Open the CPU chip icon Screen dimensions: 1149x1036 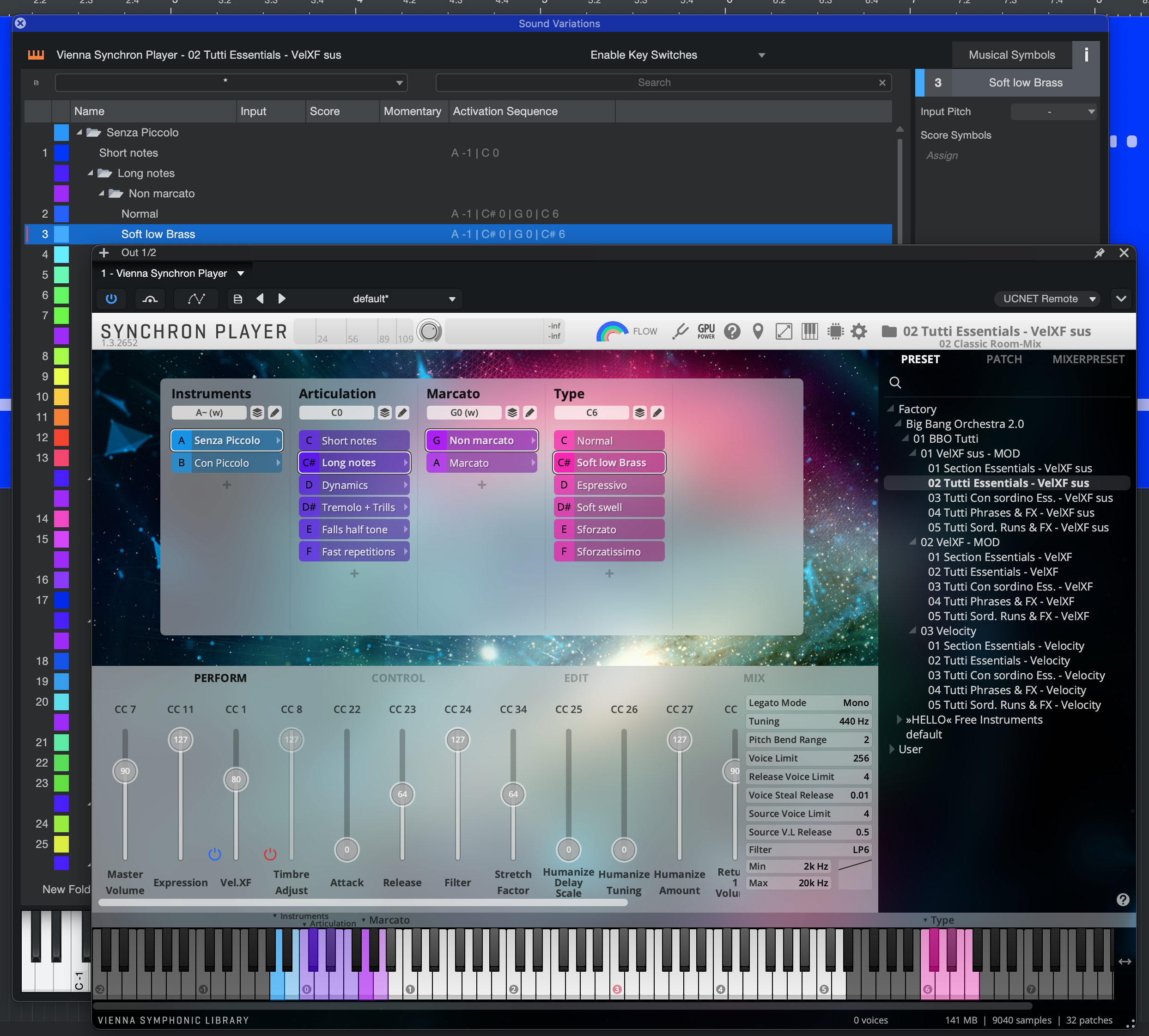835,331
